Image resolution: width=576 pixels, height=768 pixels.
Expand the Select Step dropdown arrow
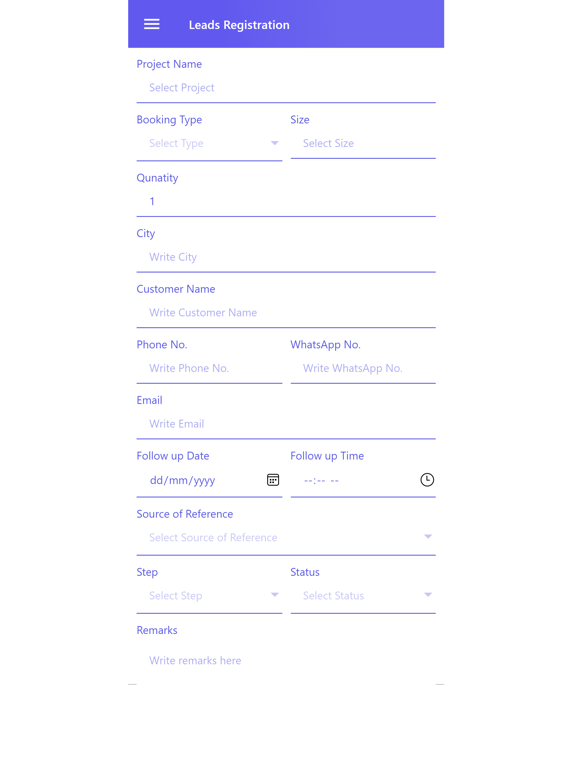275,595
